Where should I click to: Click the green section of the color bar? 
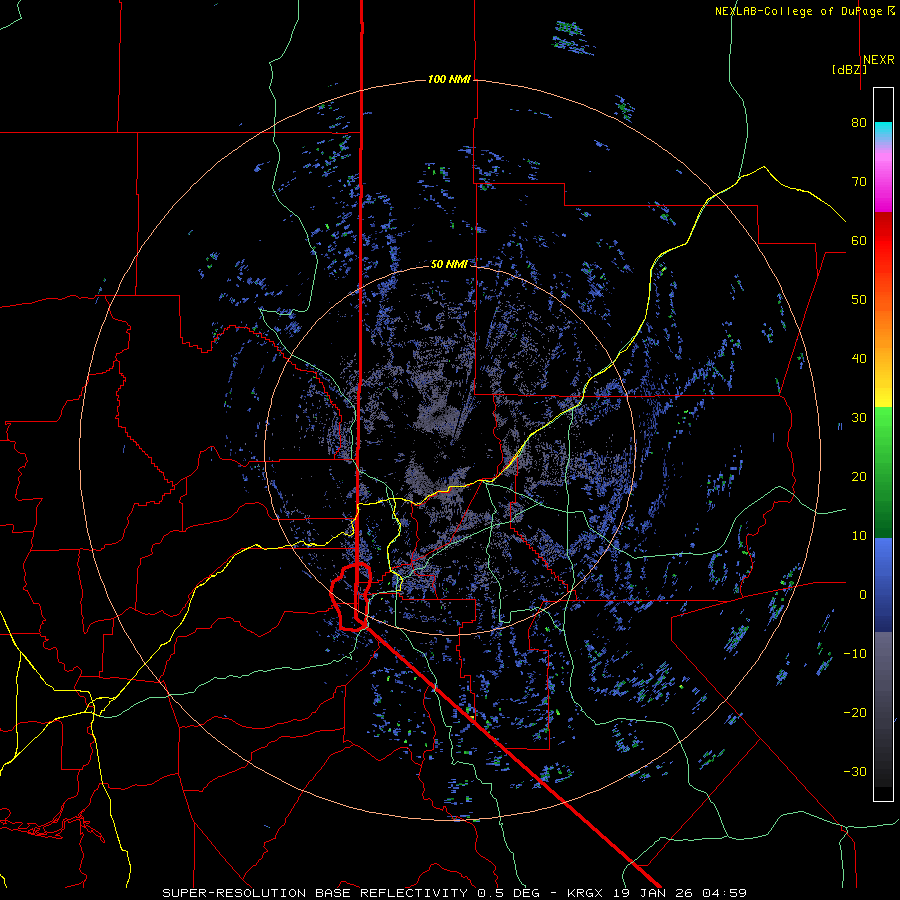(x=883, y=472)
